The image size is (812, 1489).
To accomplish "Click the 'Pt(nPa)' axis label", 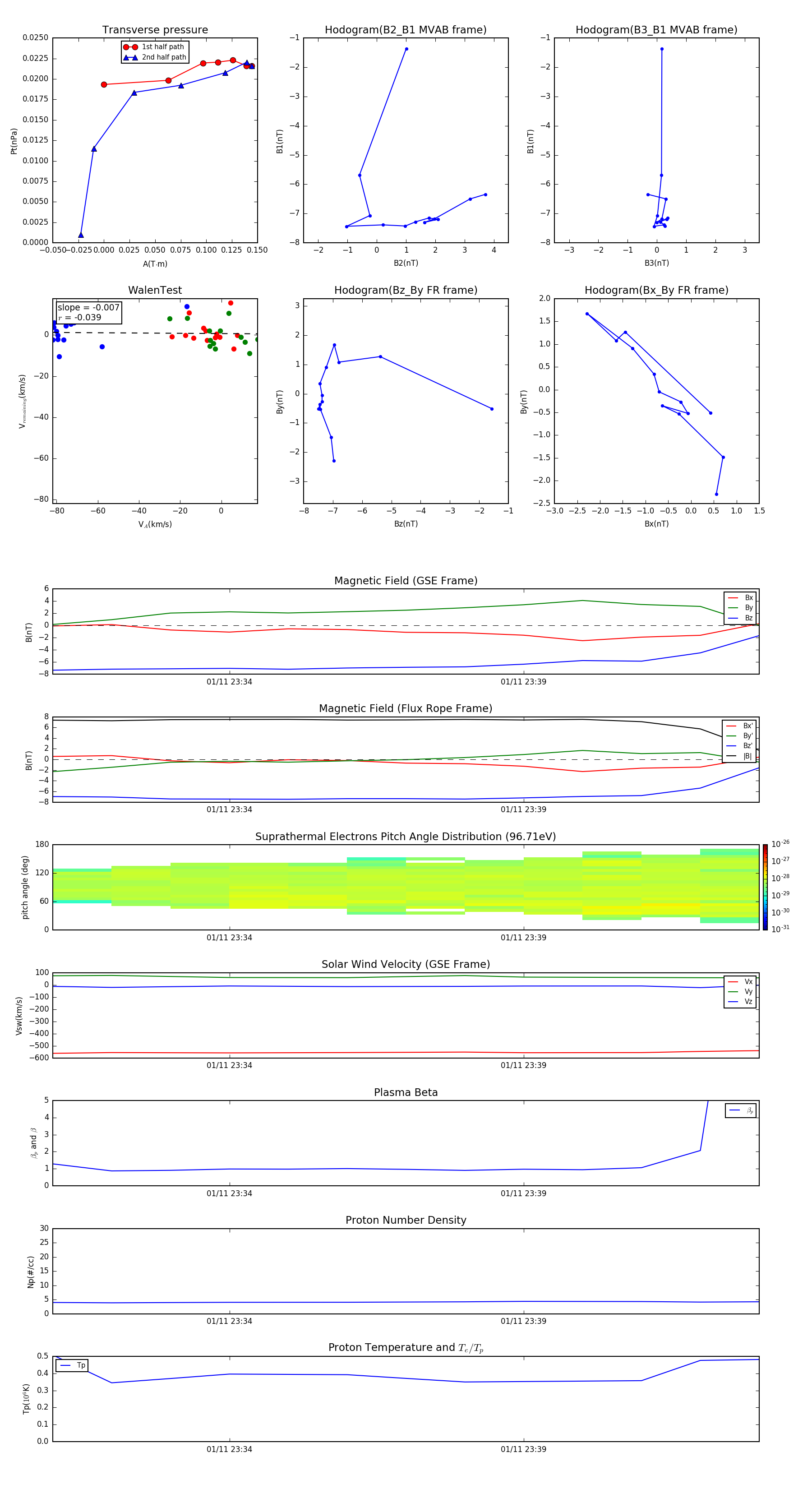I will [14, 141].
